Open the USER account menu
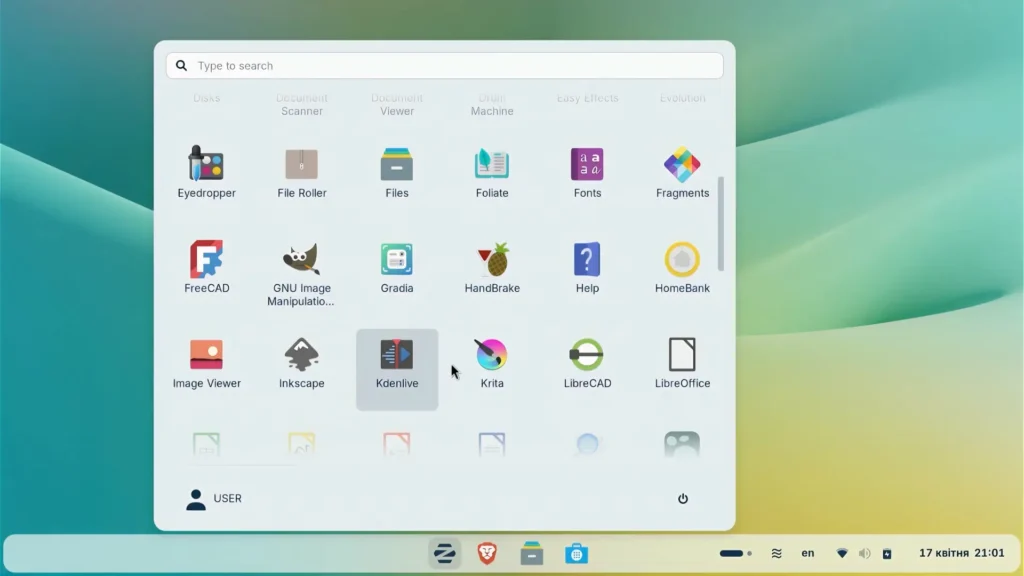This screenshot has height=576, width=1024. coord(214,499)
